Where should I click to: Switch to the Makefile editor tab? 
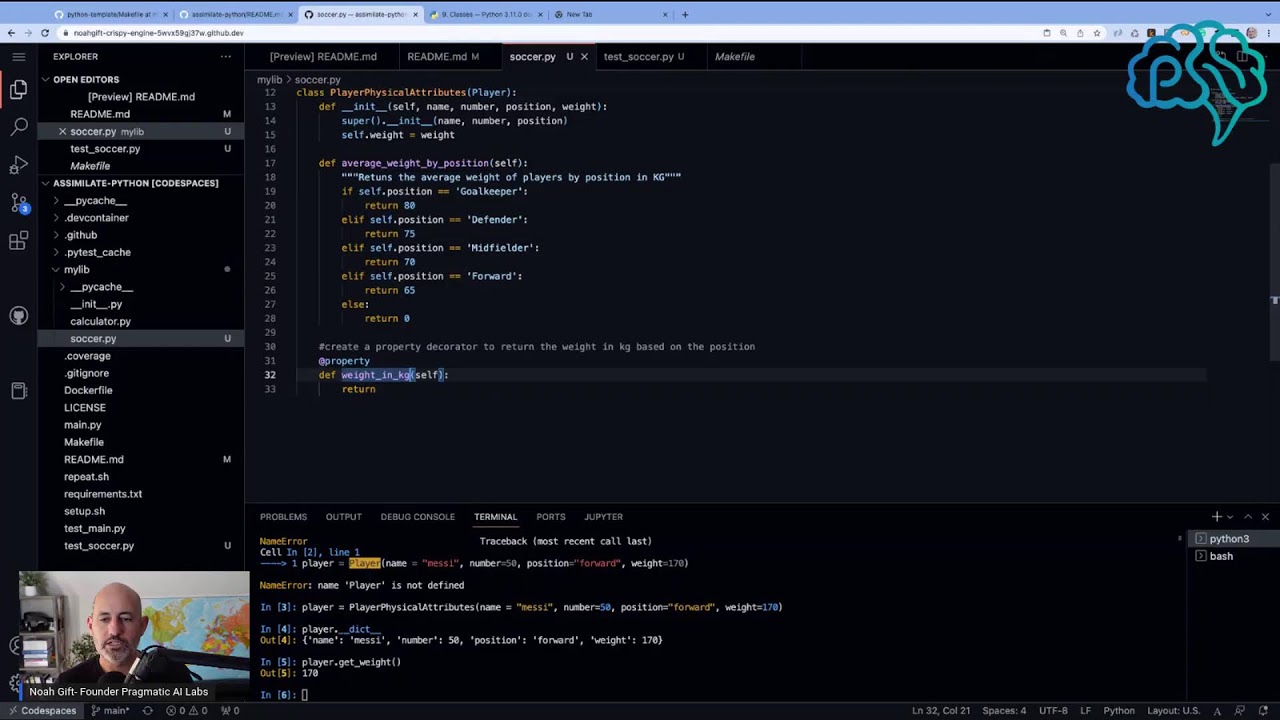pos(735,57)
